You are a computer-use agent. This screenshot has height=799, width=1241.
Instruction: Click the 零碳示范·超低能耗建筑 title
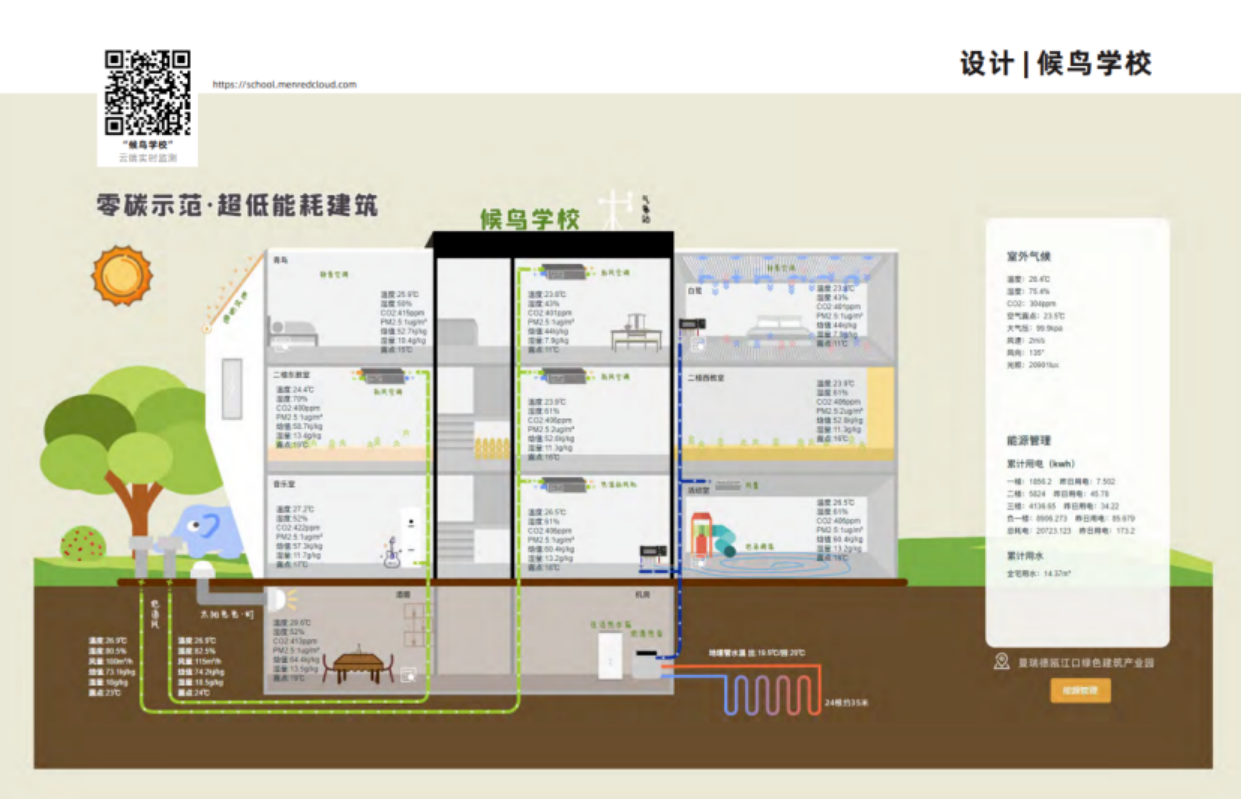click(237, 207)
